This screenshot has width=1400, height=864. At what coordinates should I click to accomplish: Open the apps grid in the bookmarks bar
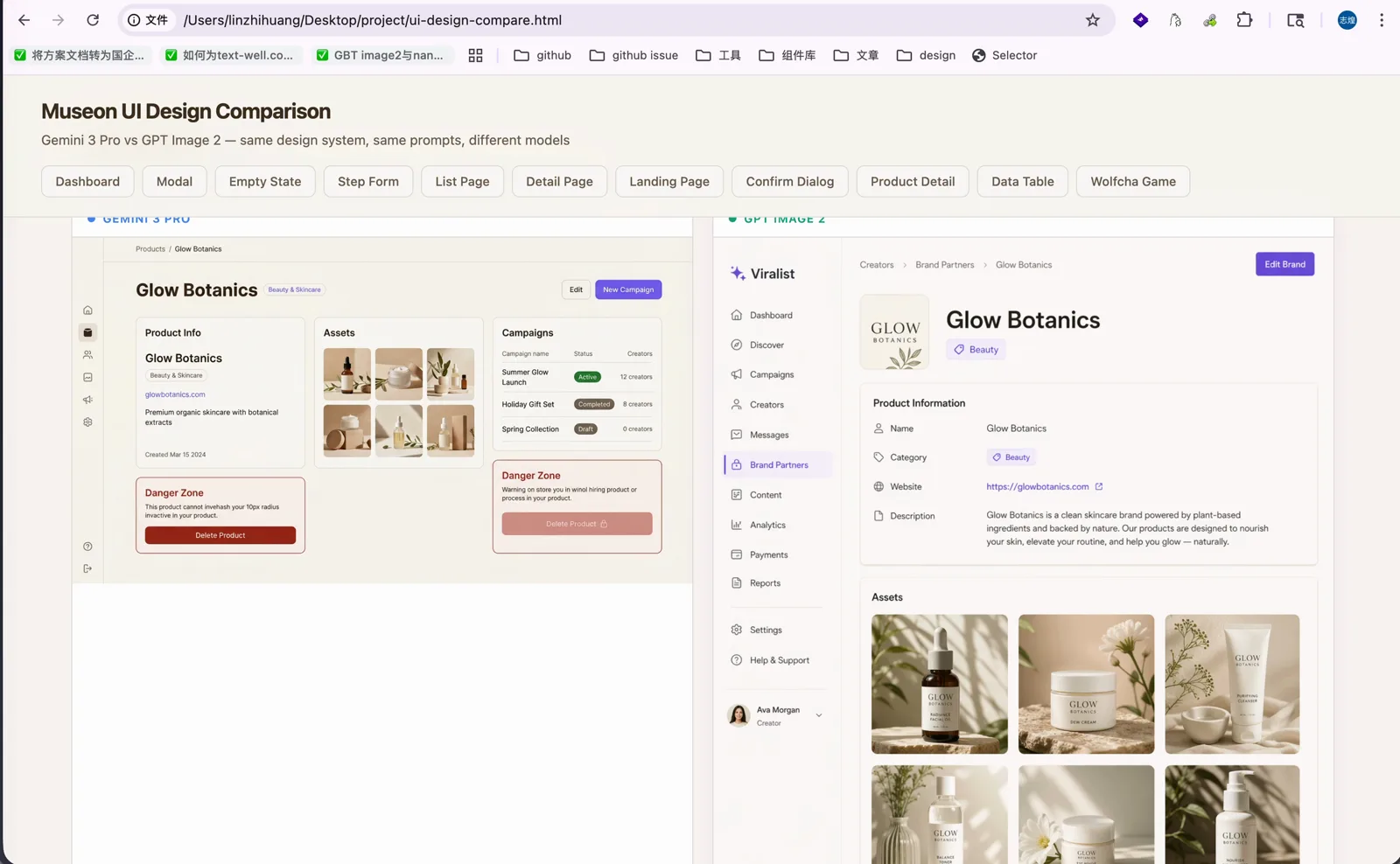475,55
